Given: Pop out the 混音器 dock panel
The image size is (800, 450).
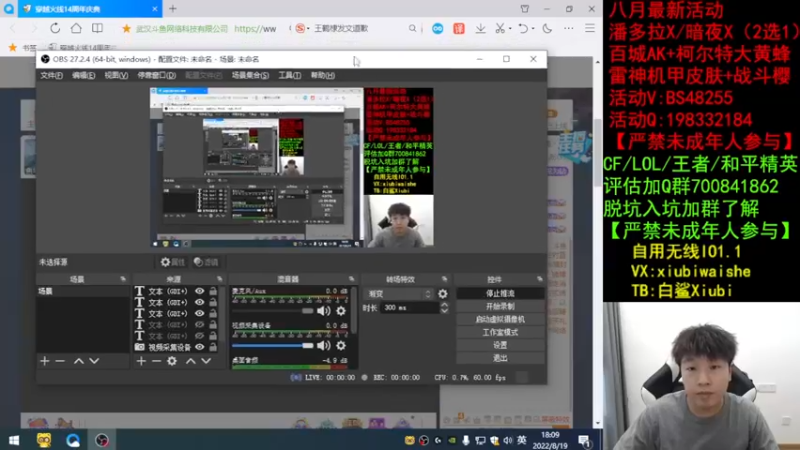Looking at the screenshot, I should coord(352,279).
